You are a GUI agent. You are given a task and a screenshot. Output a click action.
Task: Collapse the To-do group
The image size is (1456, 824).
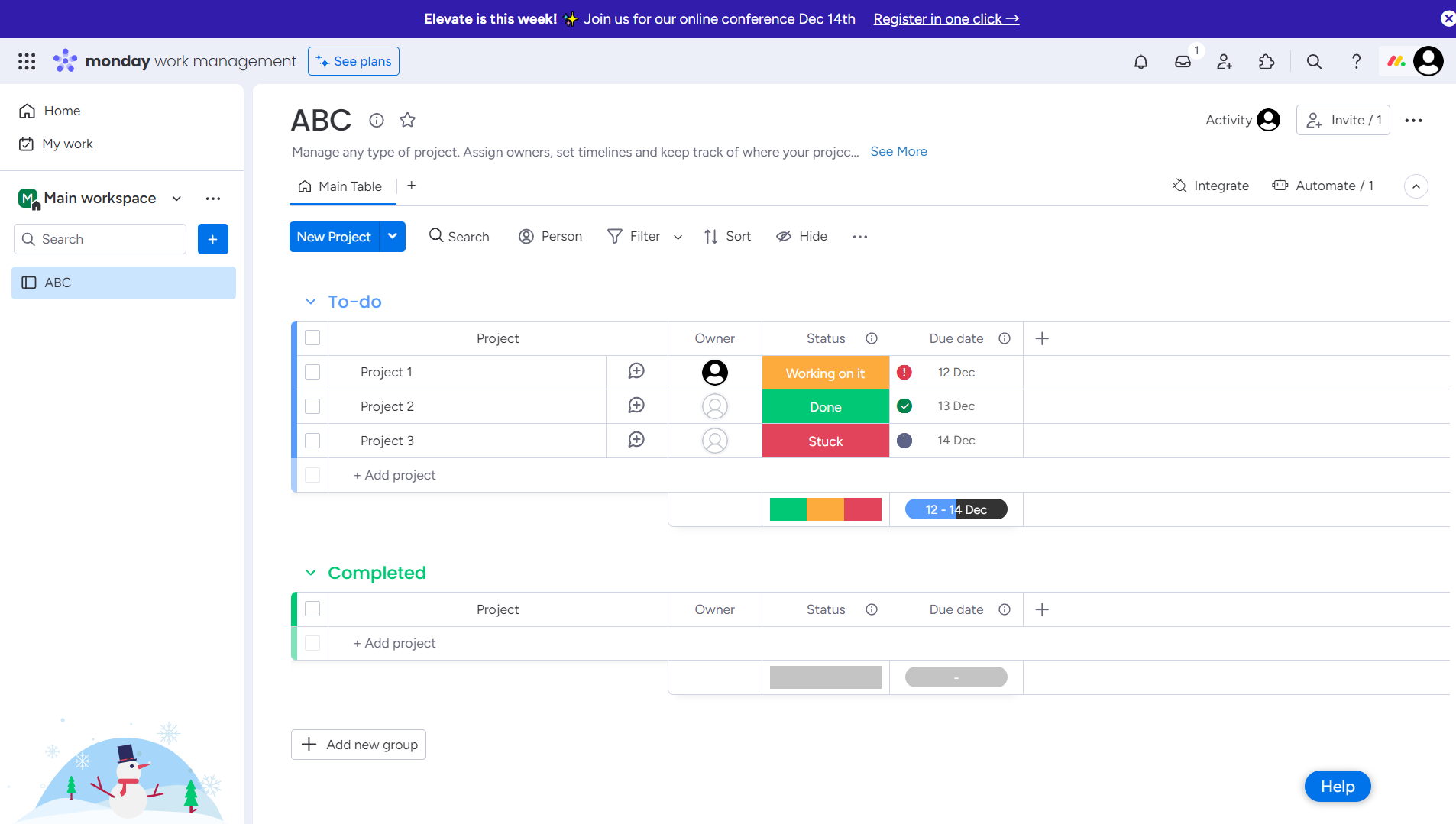click(x=310, y=301)
